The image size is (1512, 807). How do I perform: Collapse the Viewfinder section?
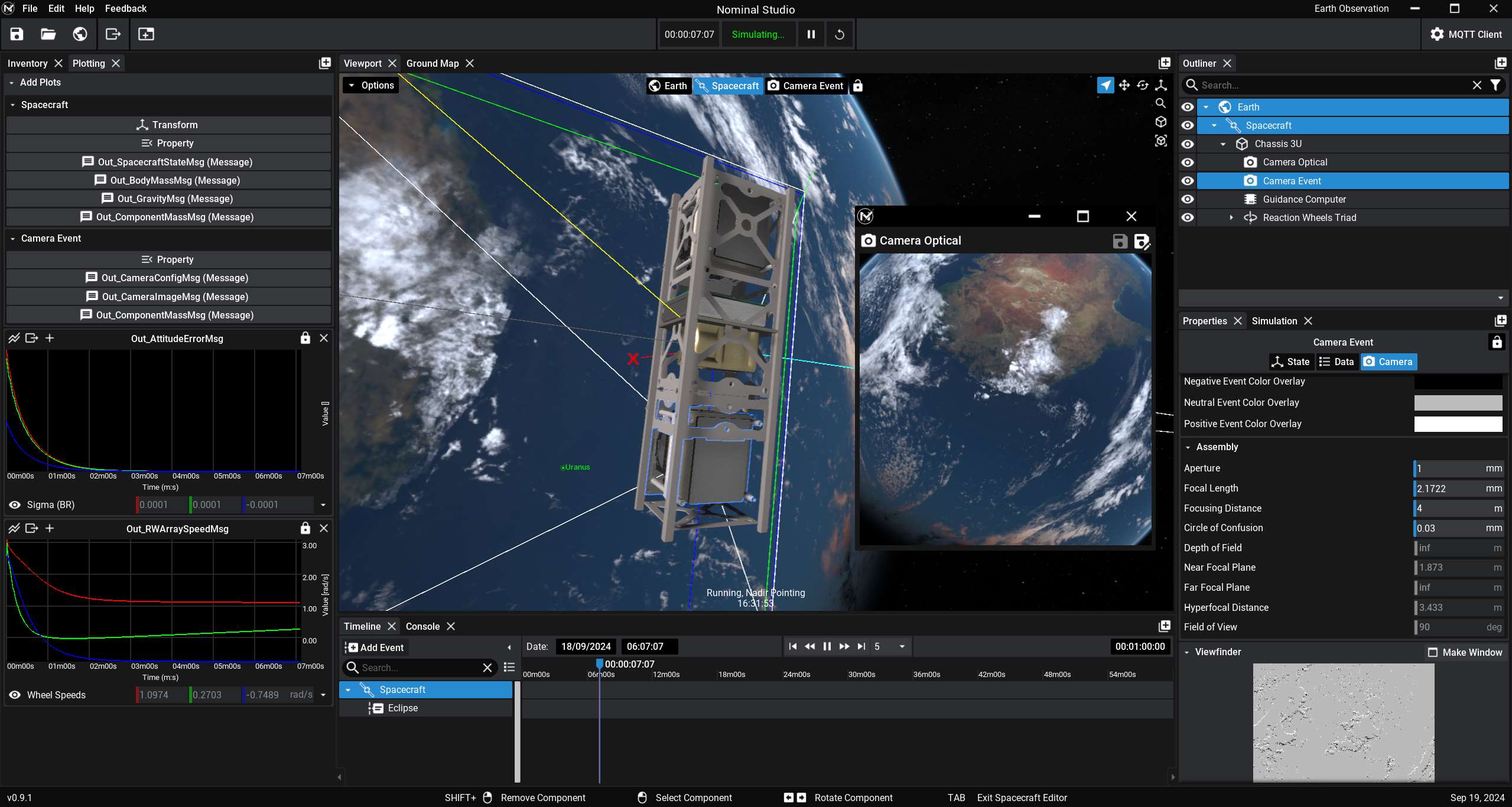(1186, 652)
